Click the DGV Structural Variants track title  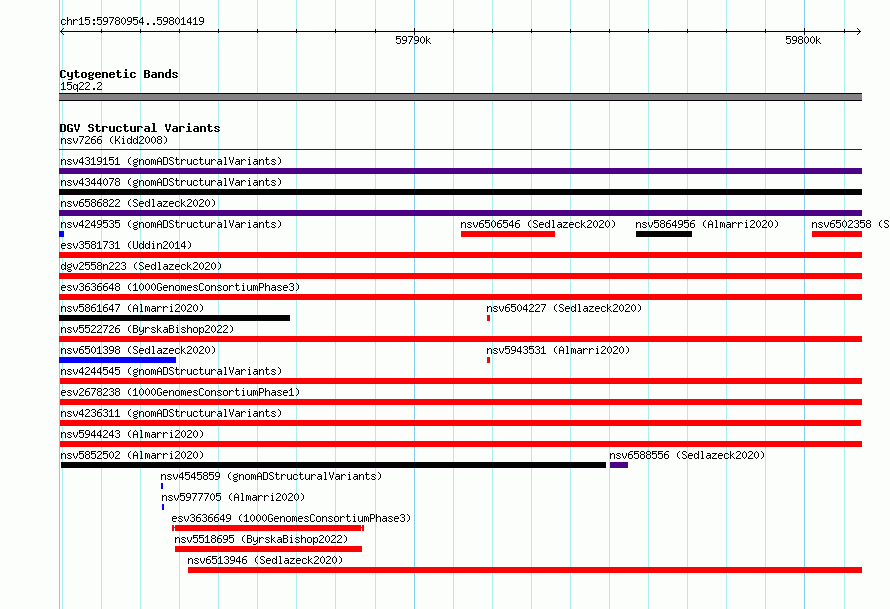point(140,128)
